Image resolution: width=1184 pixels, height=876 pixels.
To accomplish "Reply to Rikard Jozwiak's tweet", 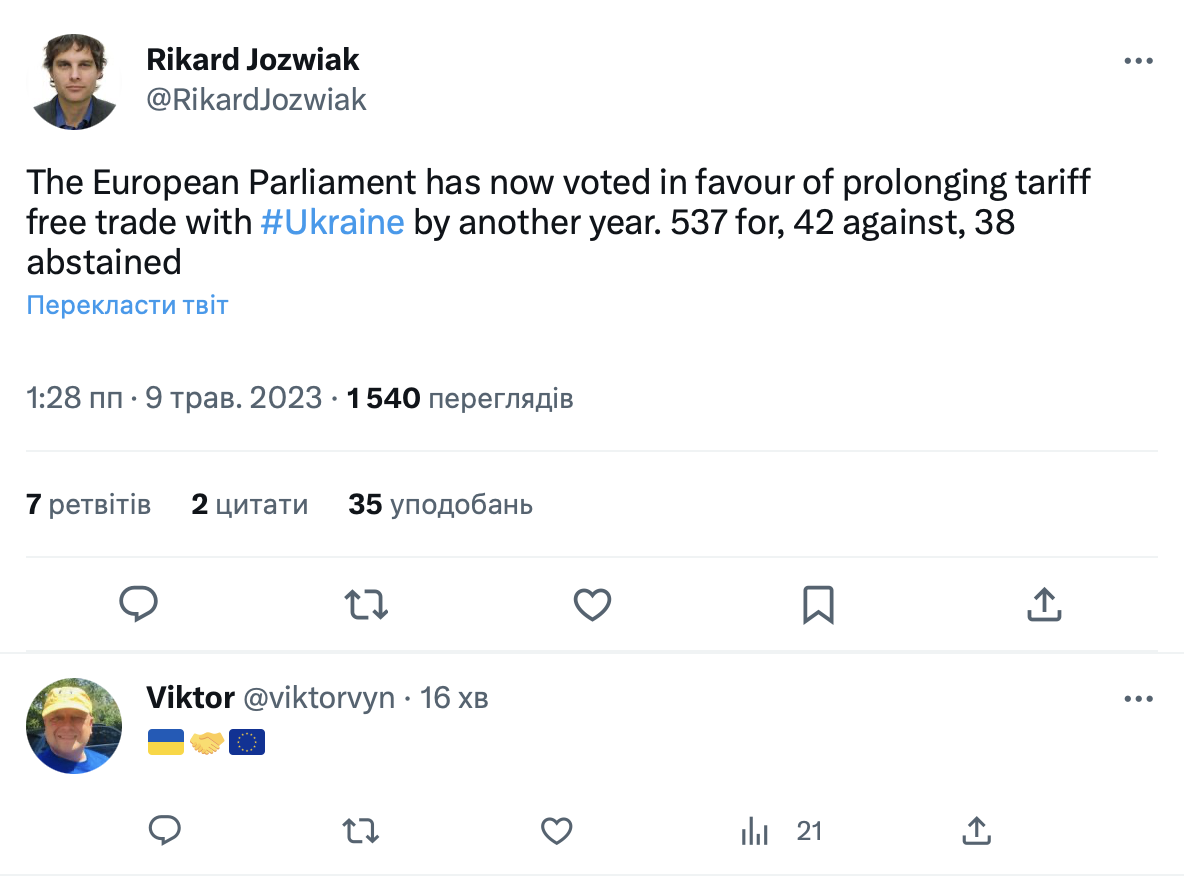I will (139, 604).
